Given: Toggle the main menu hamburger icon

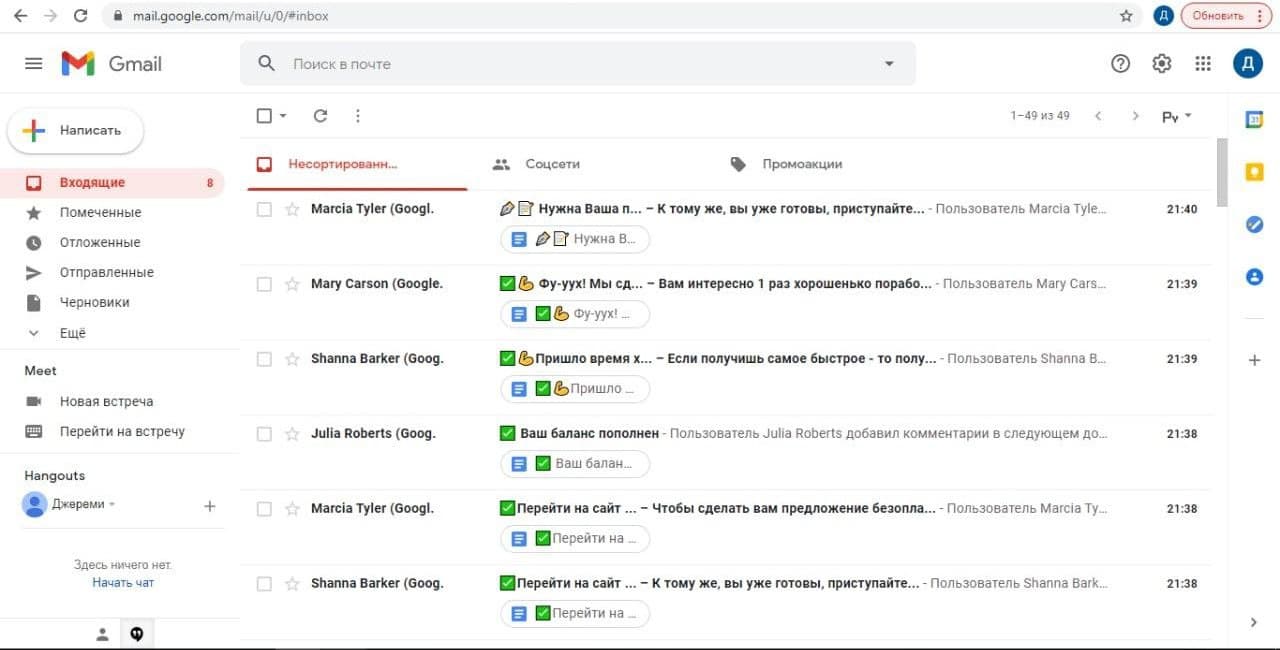Looking at the screenshot, I should [34, 64].
